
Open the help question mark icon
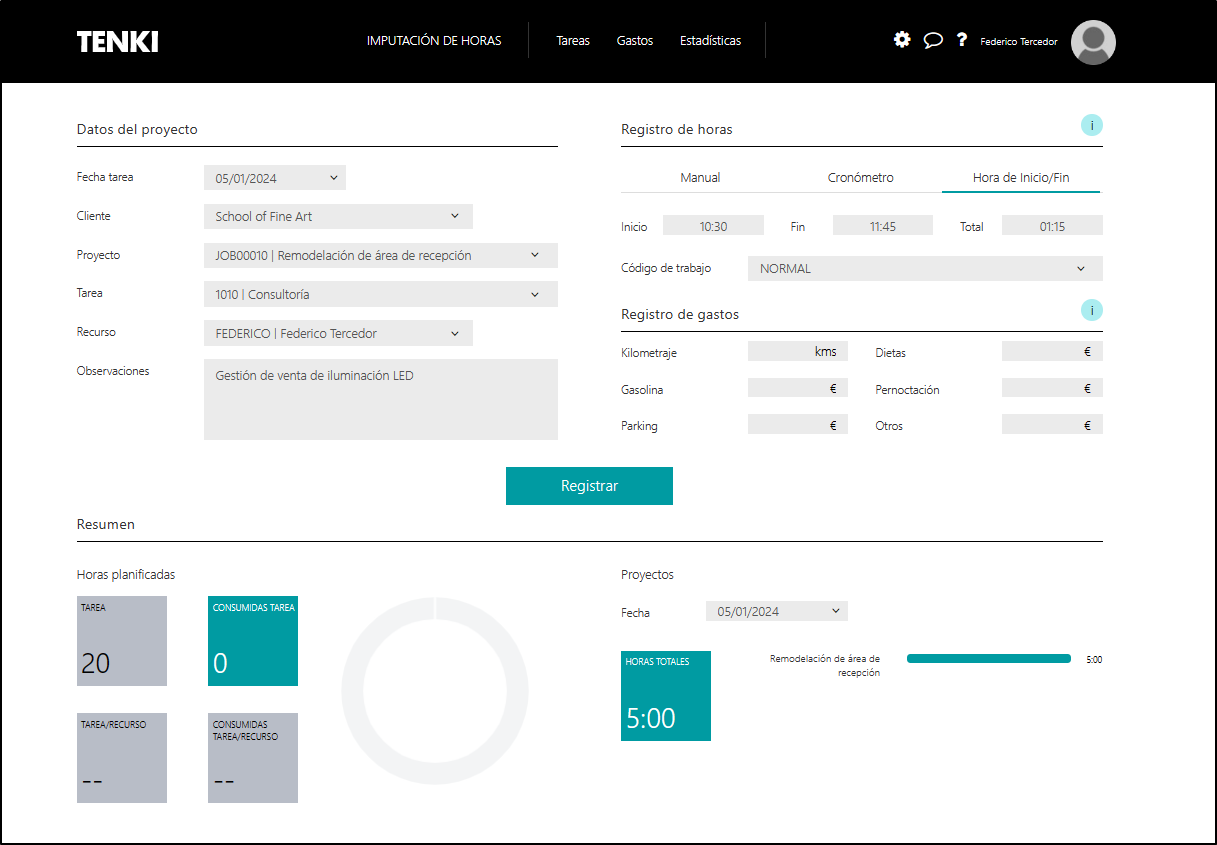(x=962, y=40)
